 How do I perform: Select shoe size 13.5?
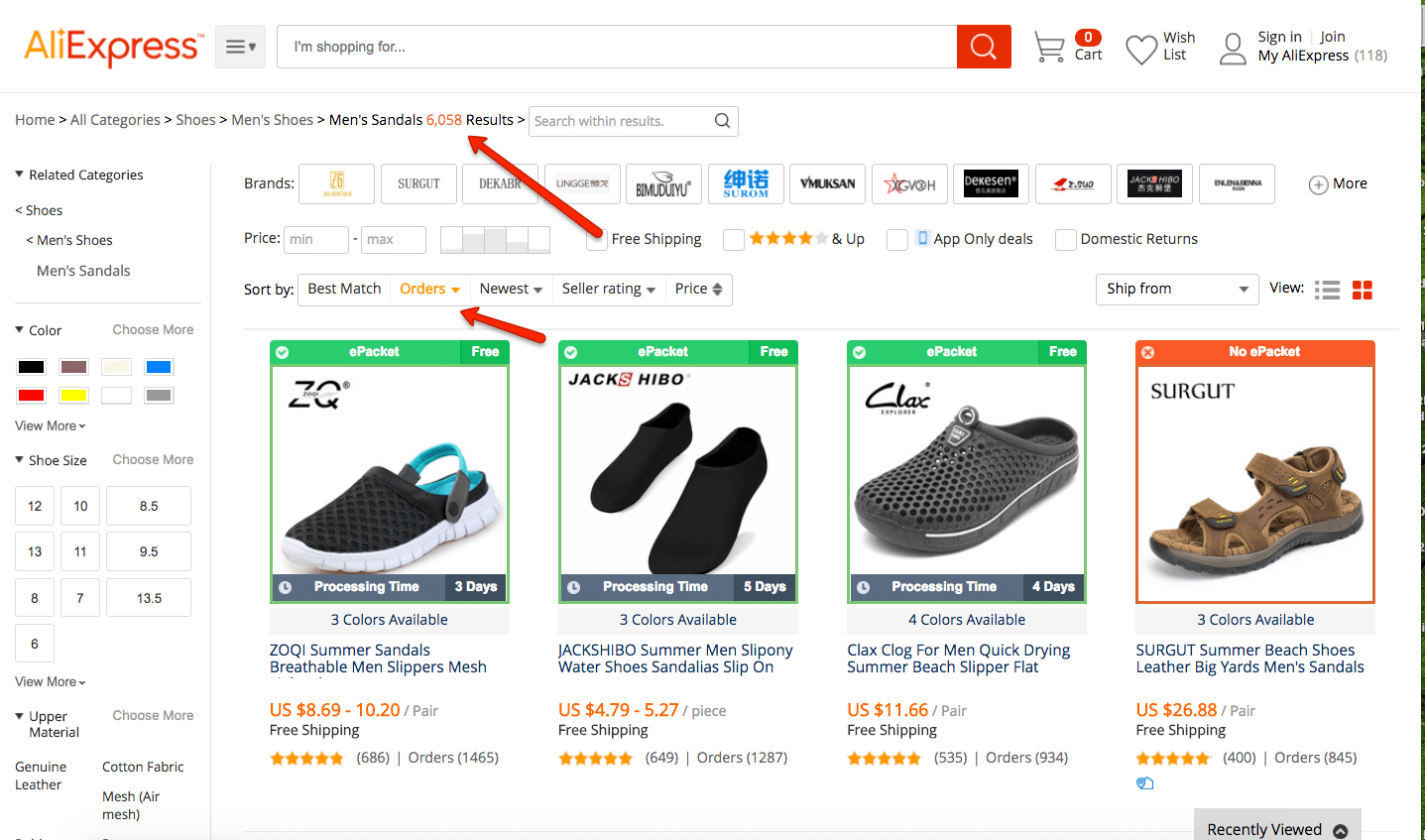149,598
